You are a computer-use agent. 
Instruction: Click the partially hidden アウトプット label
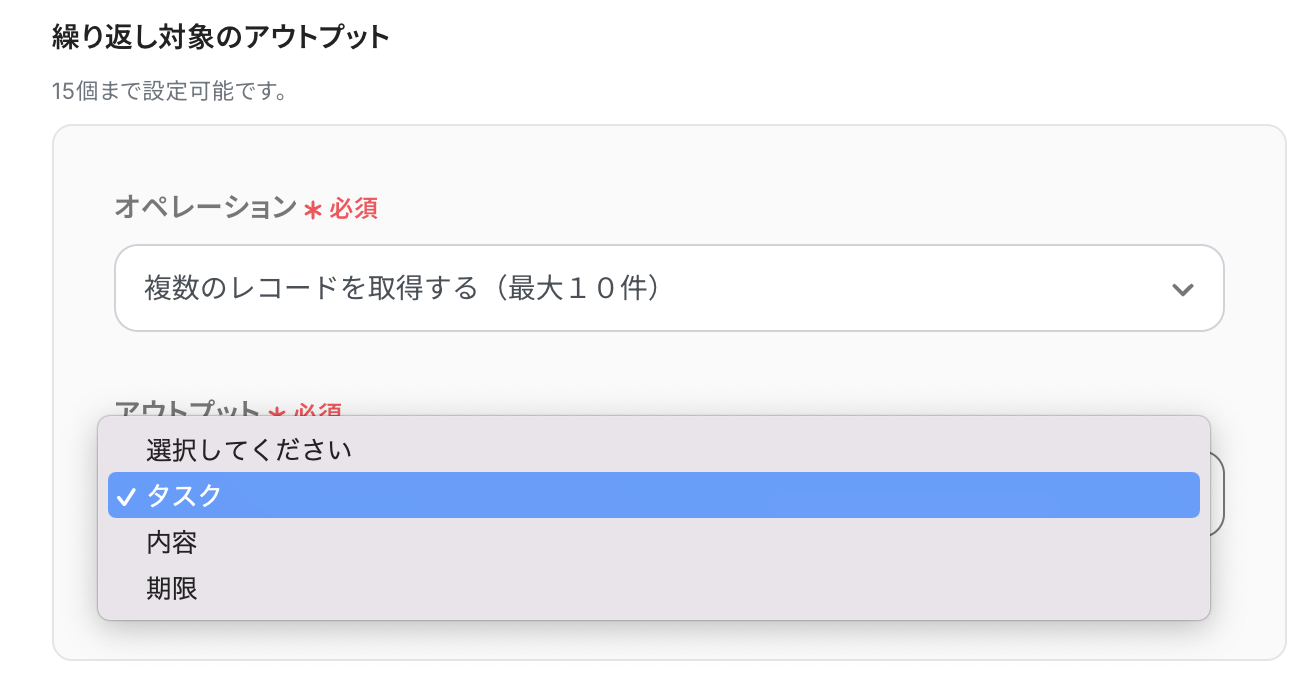187,409
